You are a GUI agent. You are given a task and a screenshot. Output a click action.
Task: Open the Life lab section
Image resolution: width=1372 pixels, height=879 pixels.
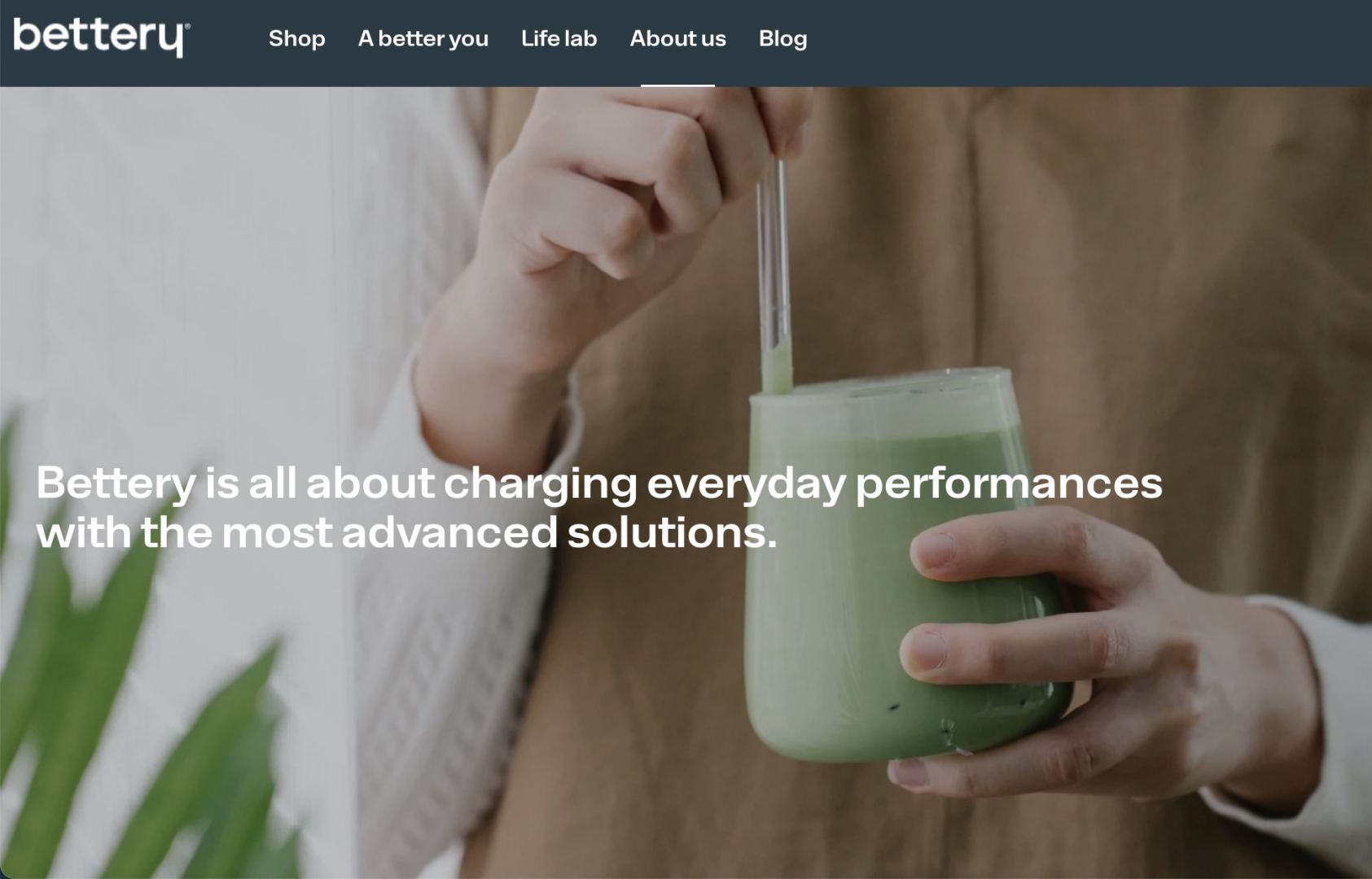point(559,38)
